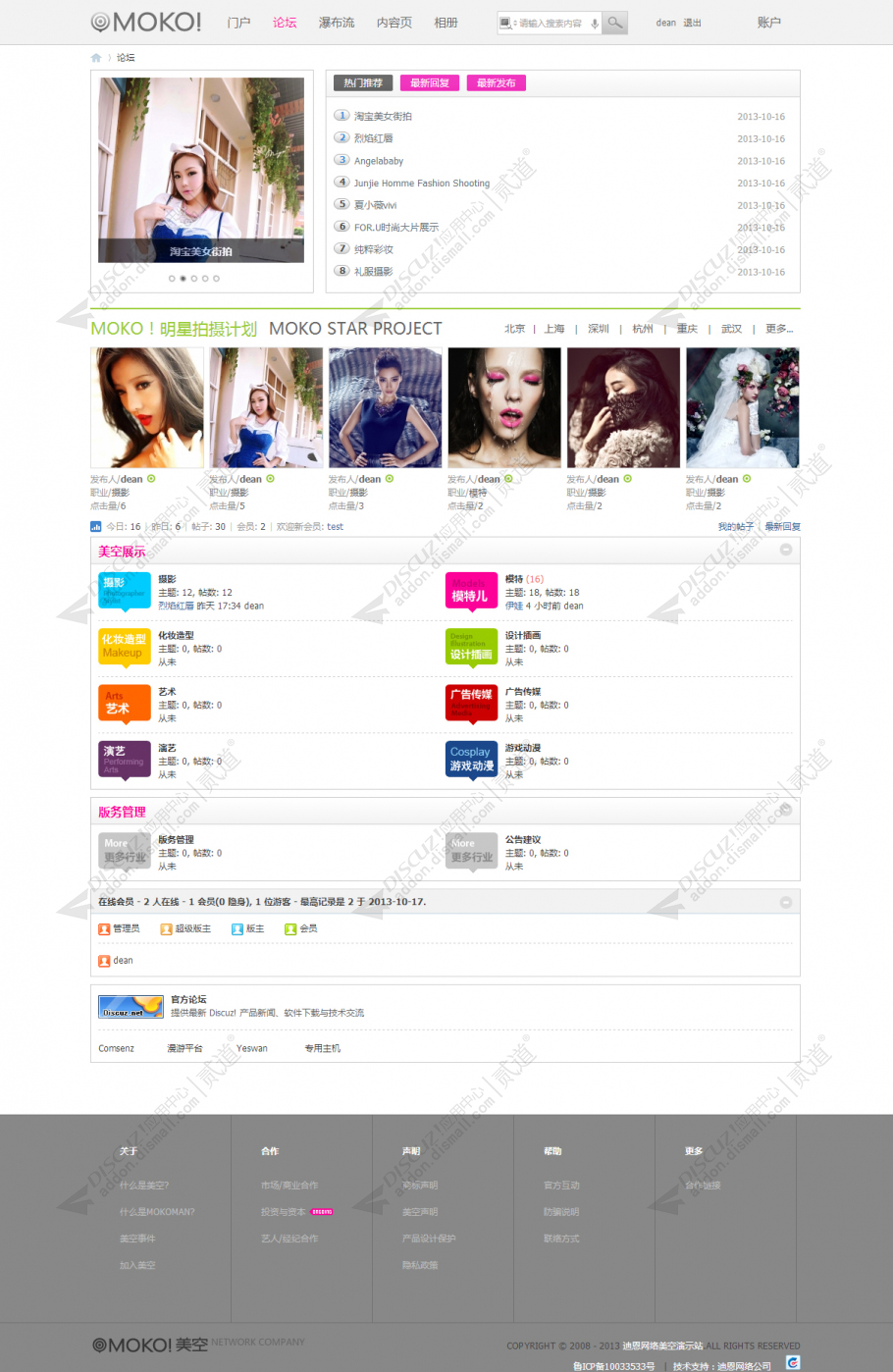The image size is (893, 1372).
Task: Click the 会员 legend icon
Action: point(290,928)
